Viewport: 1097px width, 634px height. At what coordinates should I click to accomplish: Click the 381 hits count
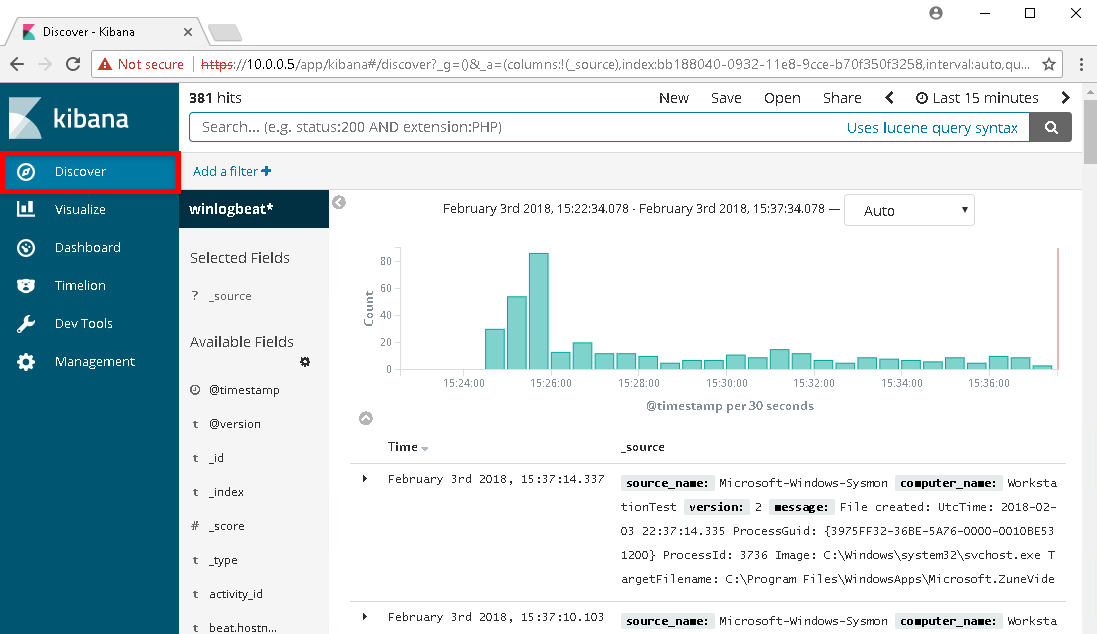[x=215, y=98]
